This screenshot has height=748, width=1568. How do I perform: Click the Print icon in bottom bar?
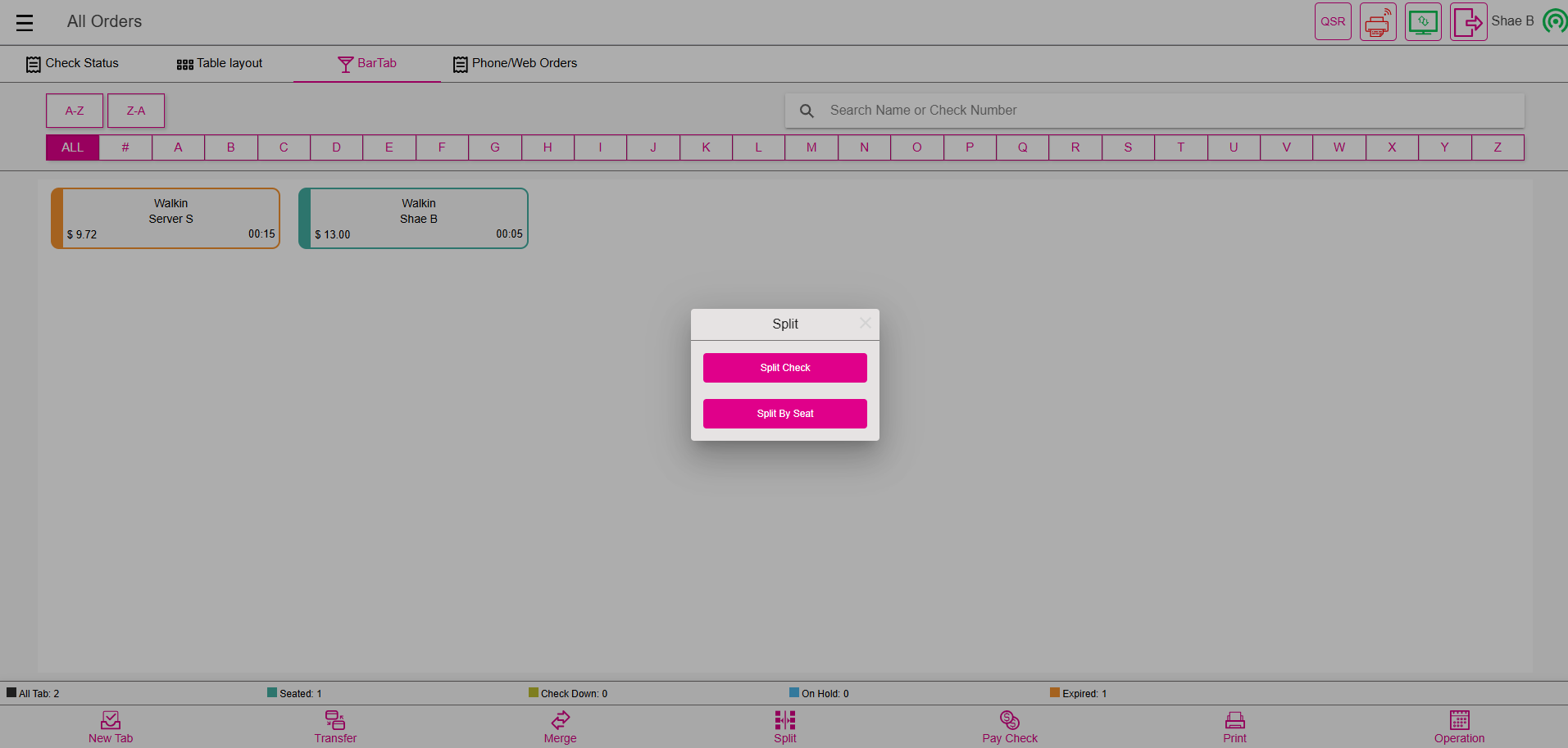[x=1234, y=721]
